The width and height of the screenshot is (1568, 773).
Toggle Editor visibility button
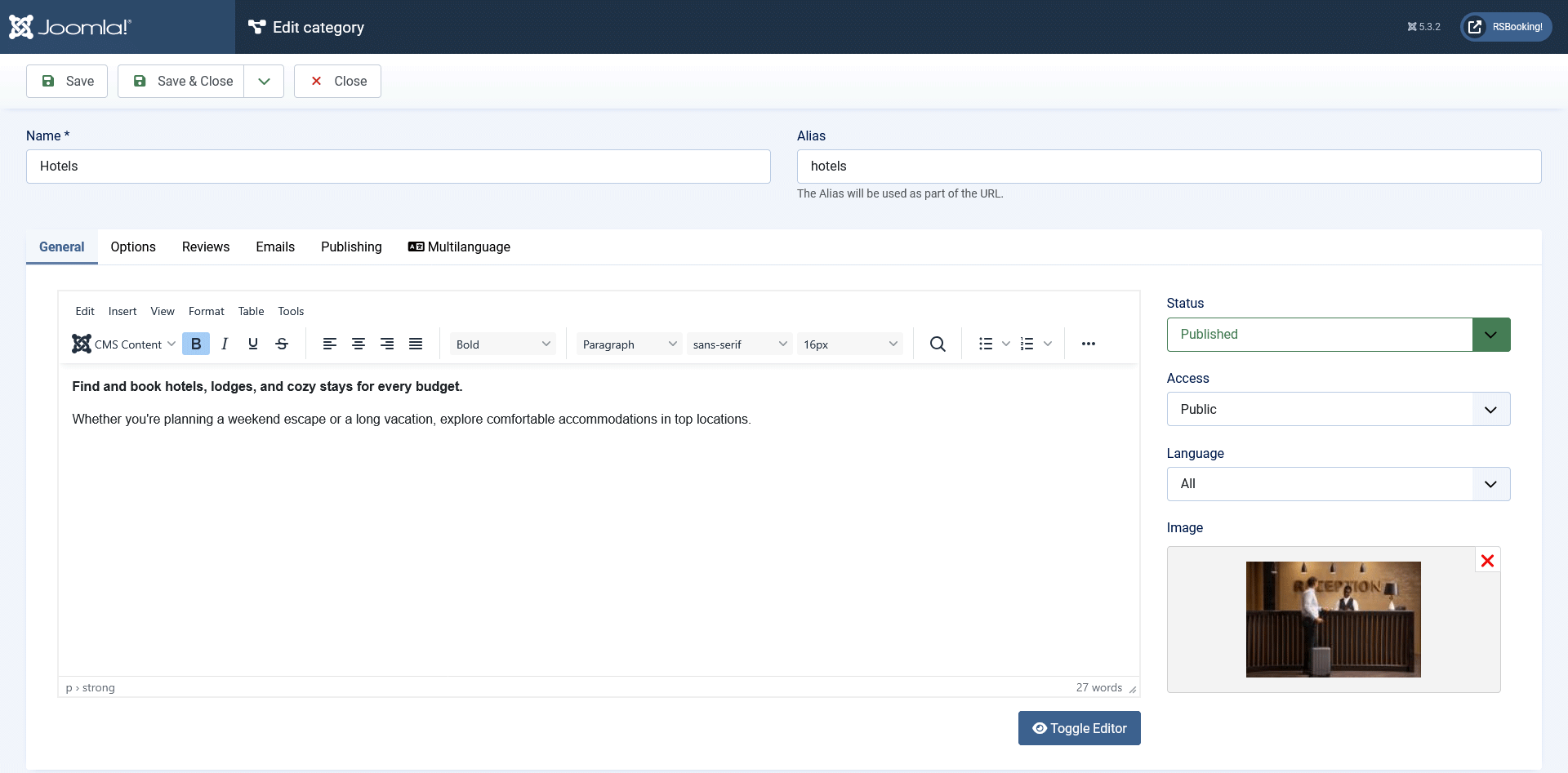click(x=1080, y=728)
